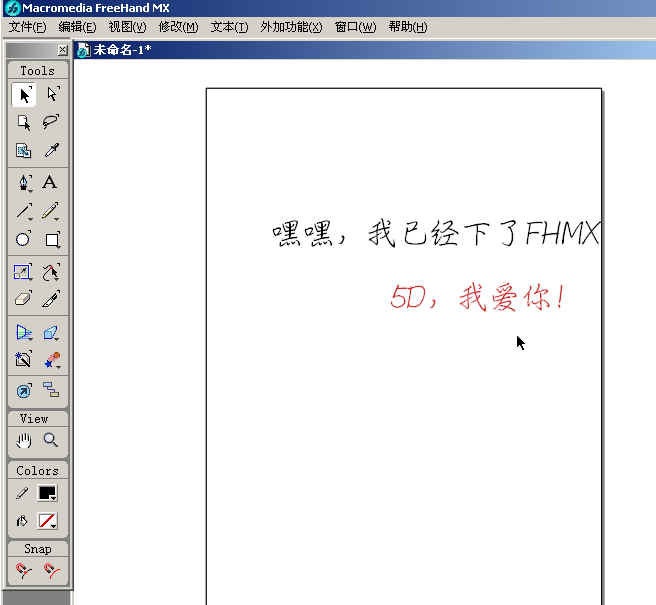Select the Line tool
The image size is (656, 605).
tap(24, 211)
